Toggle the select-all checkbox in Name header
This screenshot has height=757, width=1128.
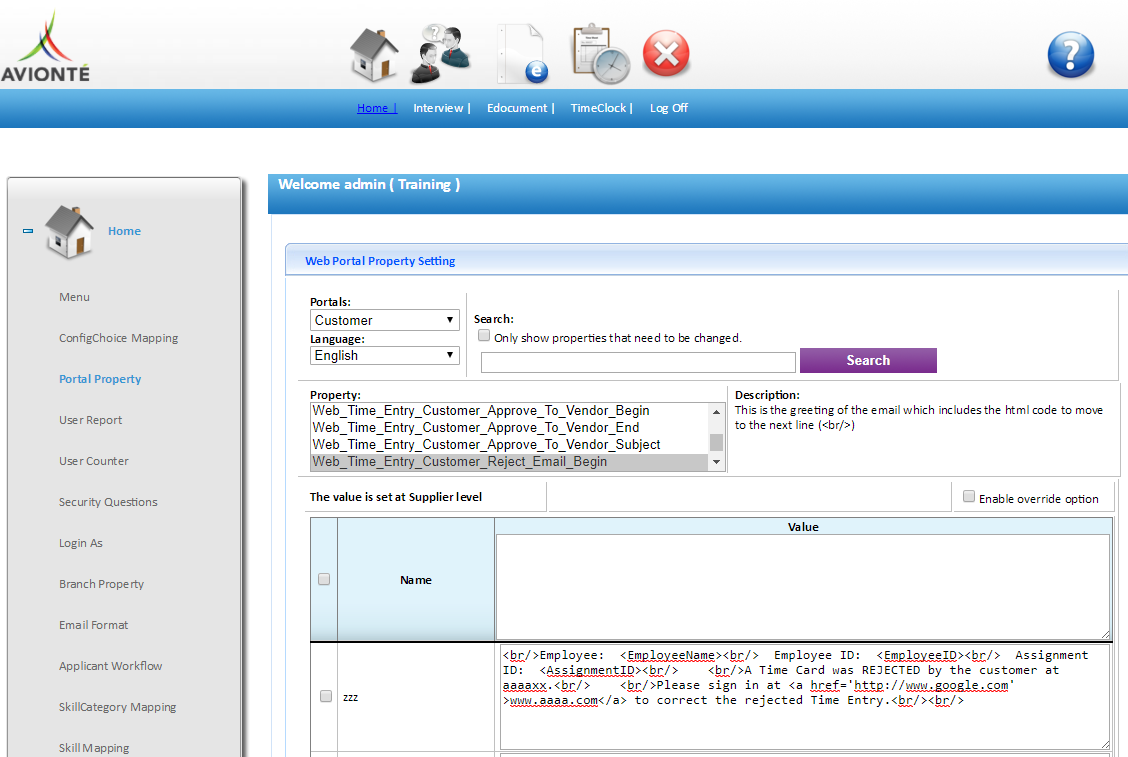tap(324, 579)
